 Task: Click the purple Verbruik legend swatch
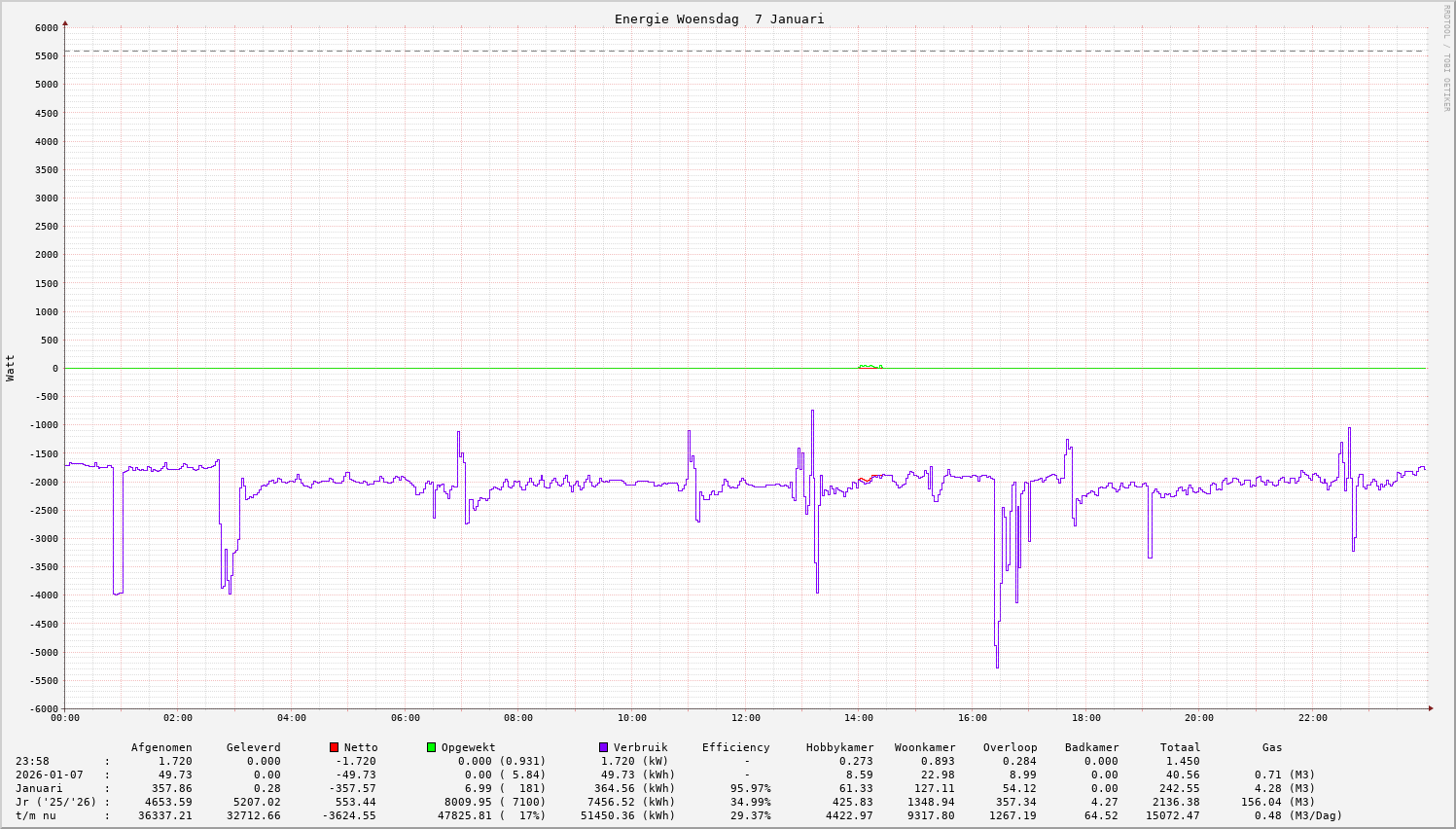coord(603,747)
